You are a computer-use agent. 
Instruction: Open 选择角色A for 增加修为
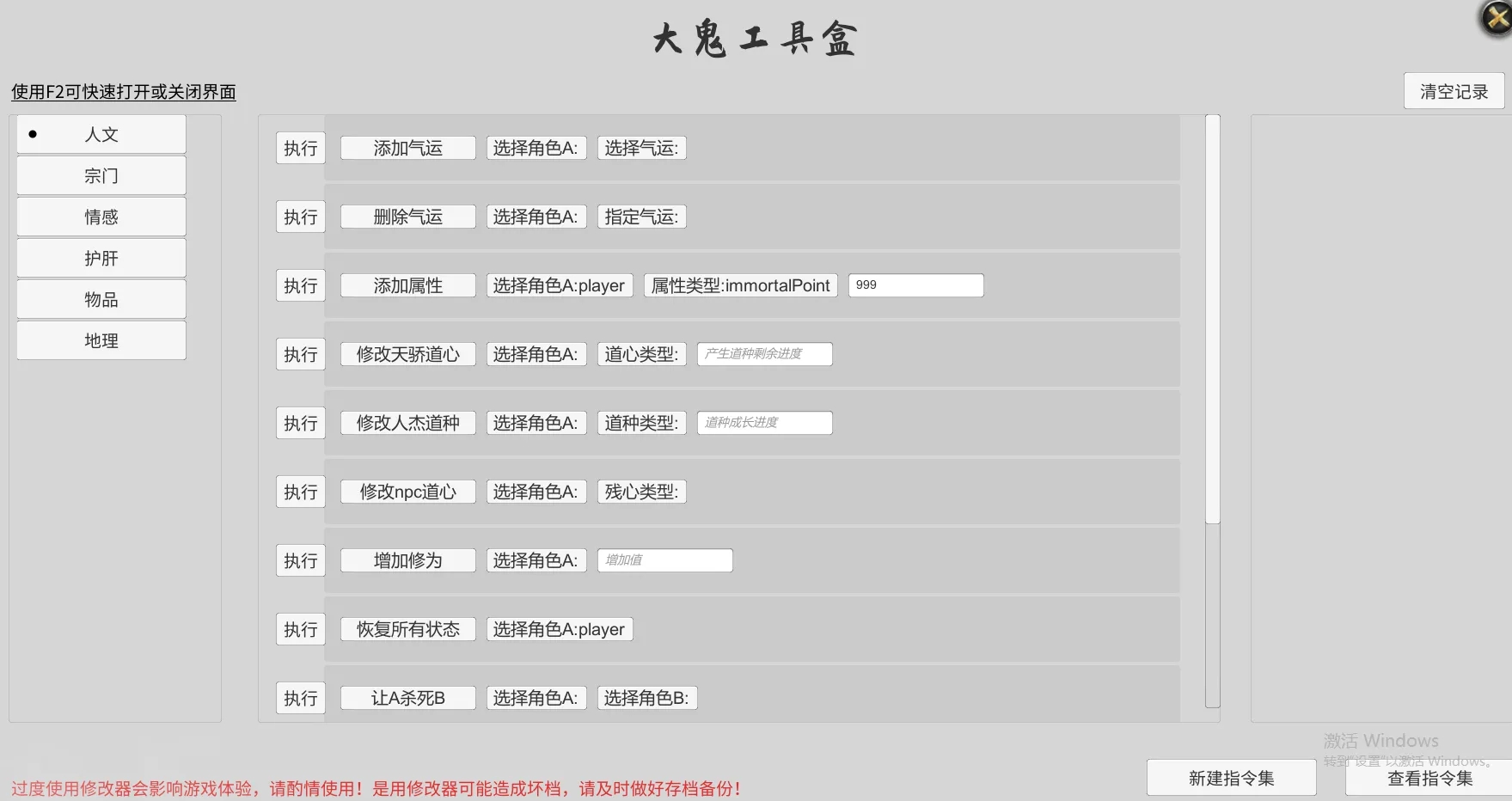tap(536, 559)
